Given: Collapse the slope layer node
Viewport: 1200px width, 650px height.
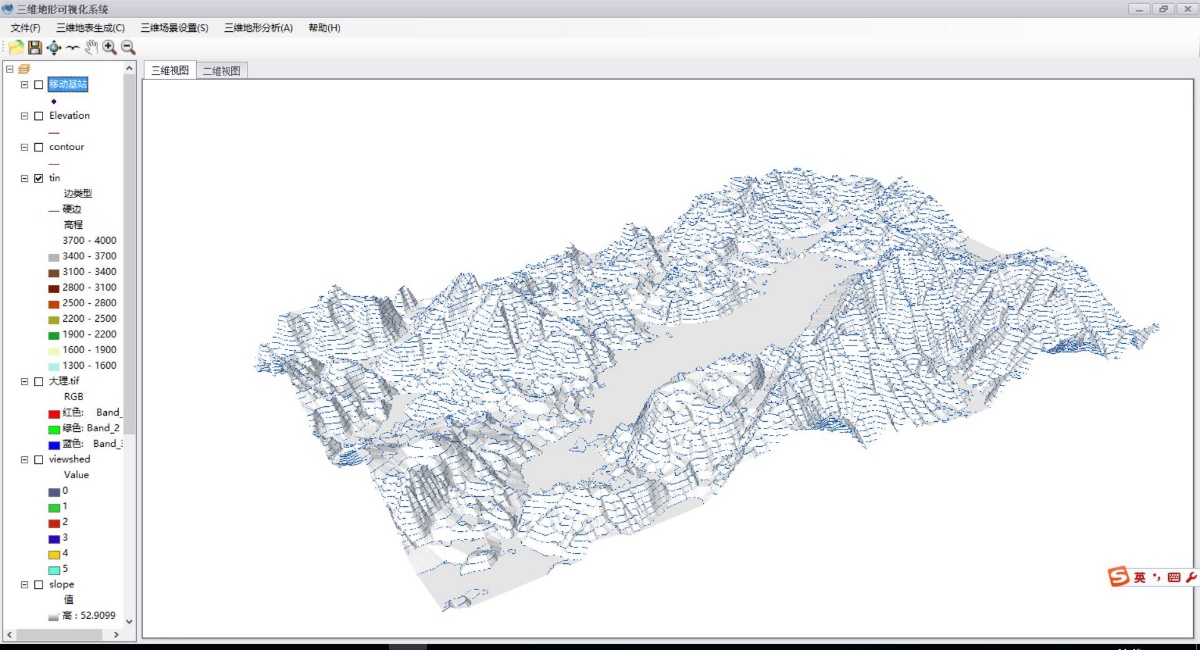Looking at the screenshot, I should (x=25, y=585).
